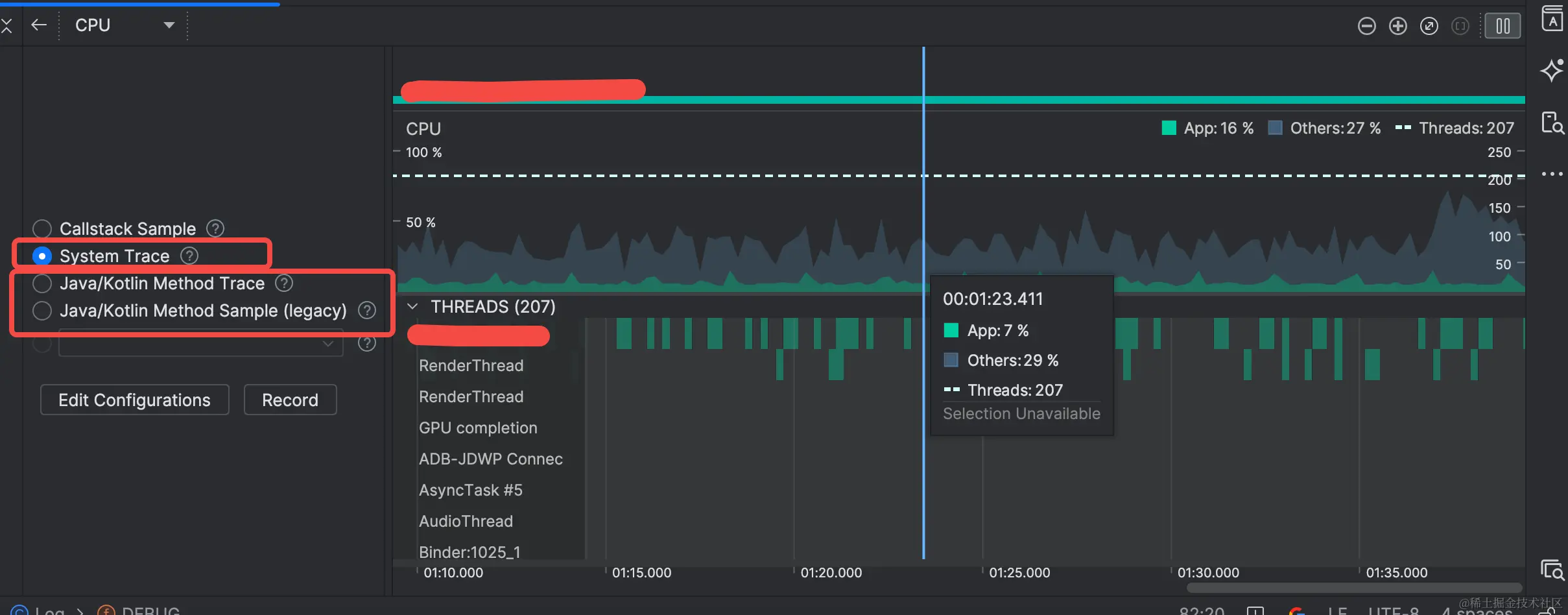
Task: Select the AsyncTask #5 thread
Action: coord(471,490)
